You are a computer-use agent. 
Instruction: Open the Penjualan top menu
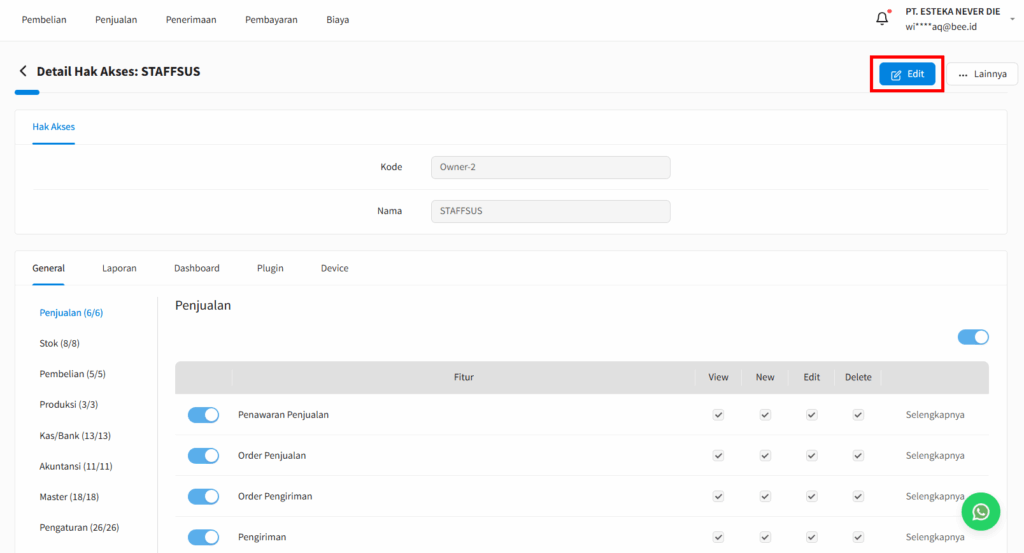pyautogui.click(x=116, y=20)
